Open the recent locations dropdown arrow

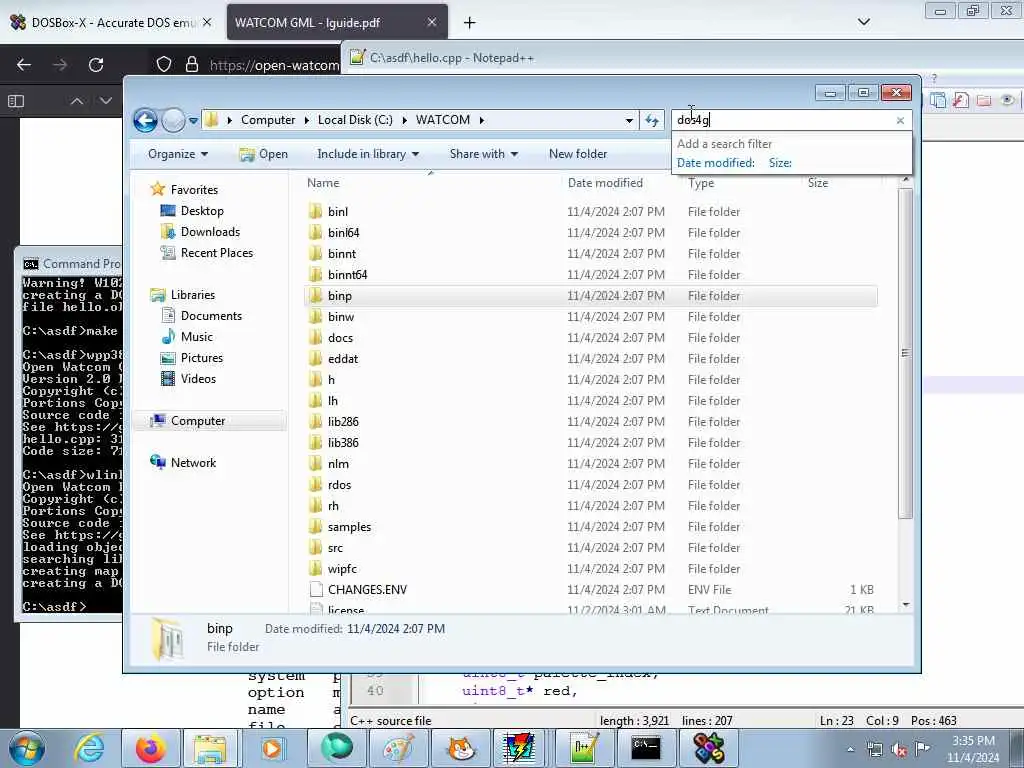pos(193,121)
